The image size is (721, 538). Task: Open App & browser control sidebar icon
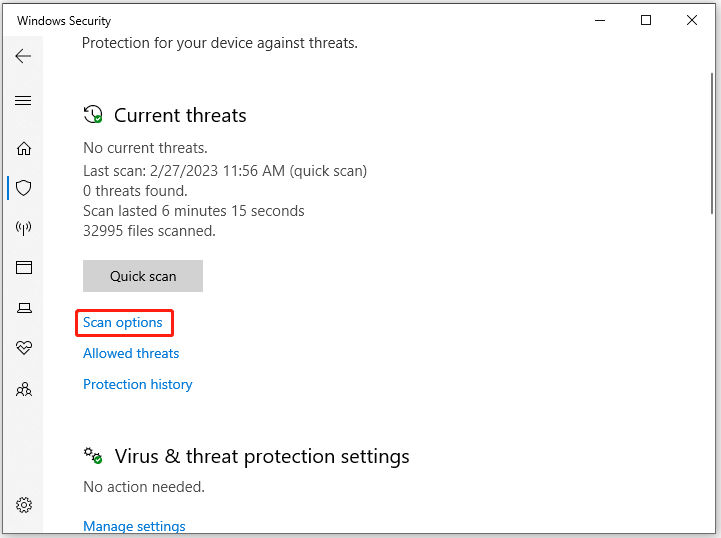coord(23,267)
